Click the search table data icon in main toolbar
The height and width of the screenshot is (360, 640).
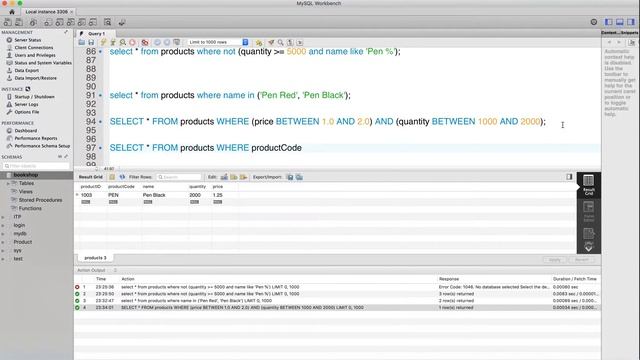click(107, 22)
